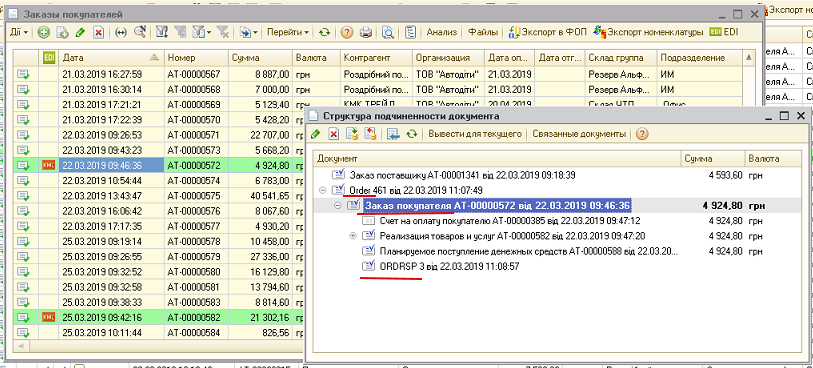Click the green EDI column header icon
Screen dimensions: 813x368
49,58
